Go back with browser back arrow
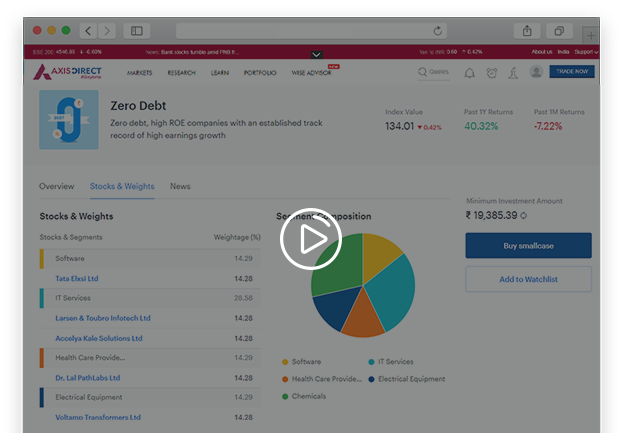Viewport: 622px width, 433px height. pyautogui.click(x=88, y=31)
